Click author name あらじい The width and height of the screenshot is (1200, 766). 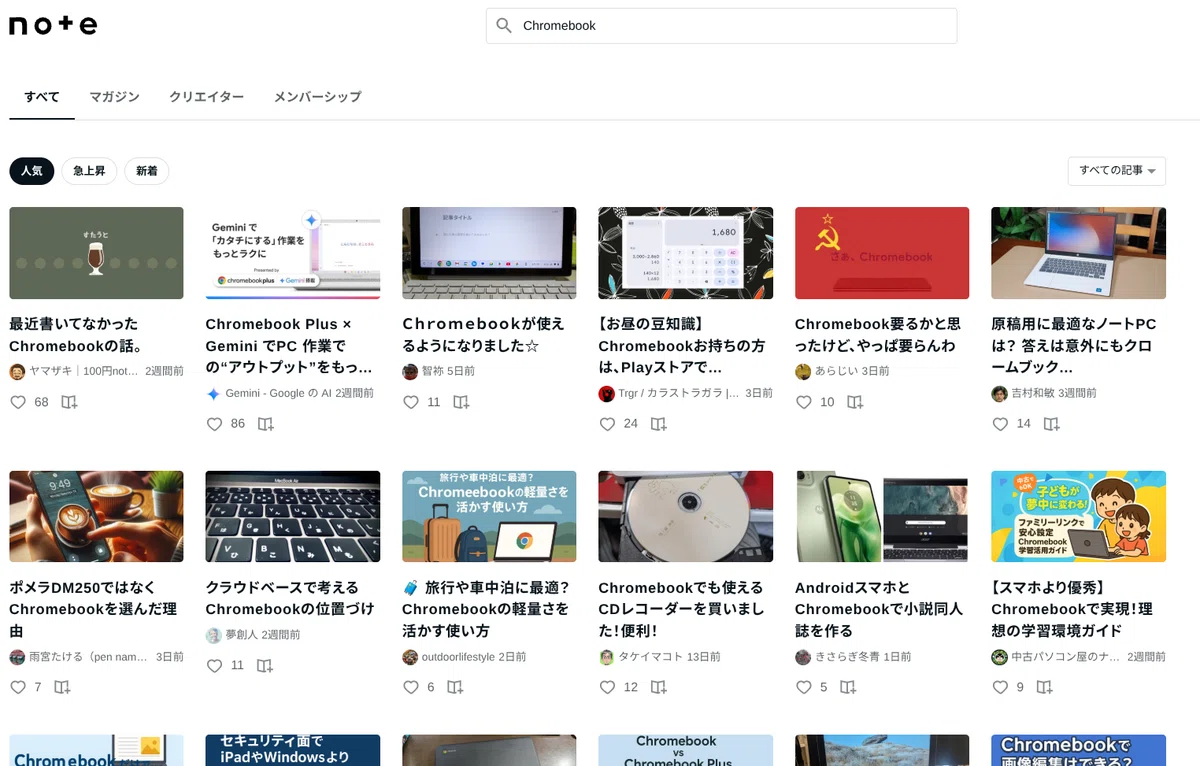click(x=836, y=372)
